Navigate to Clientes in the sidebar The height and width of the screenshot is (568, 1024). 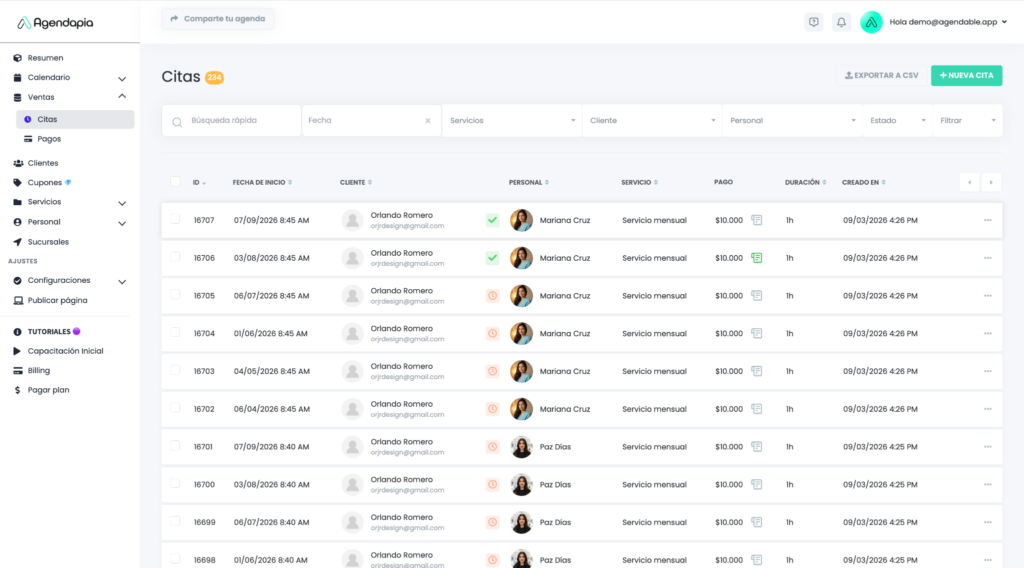[43, 163]
